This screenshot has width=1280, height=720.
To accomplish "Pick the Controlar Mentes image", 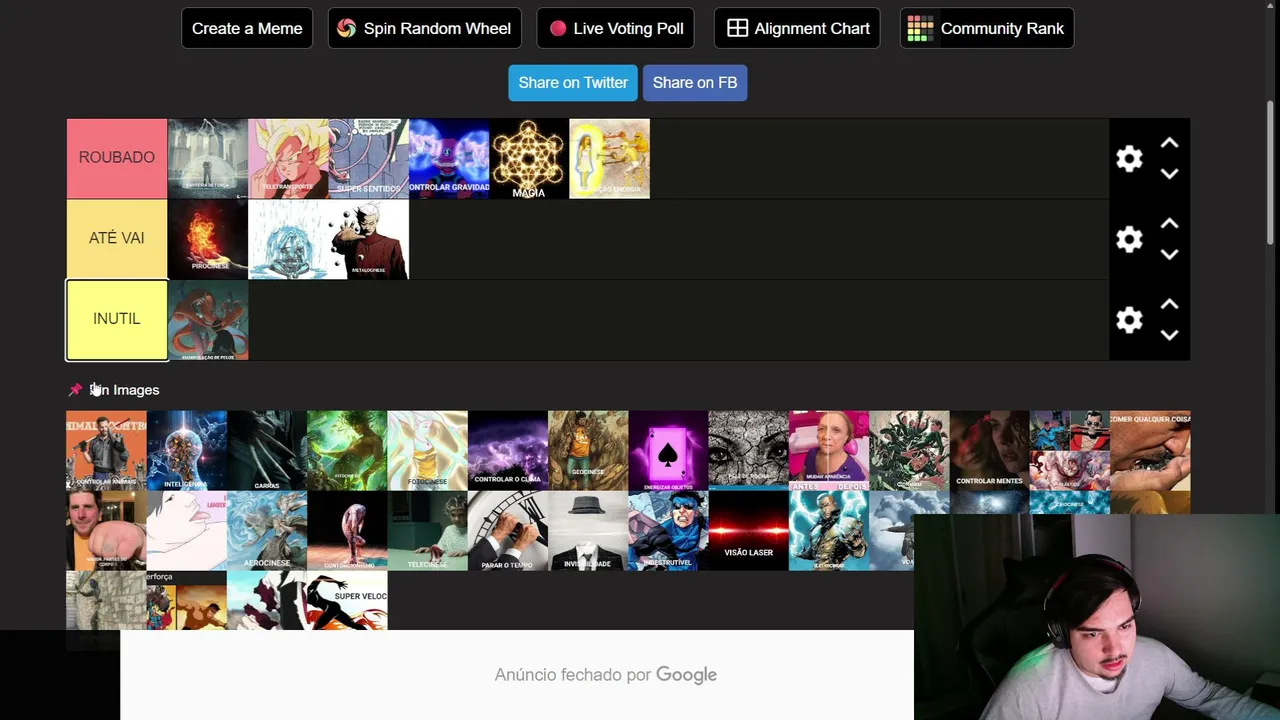I will point(989,450).
